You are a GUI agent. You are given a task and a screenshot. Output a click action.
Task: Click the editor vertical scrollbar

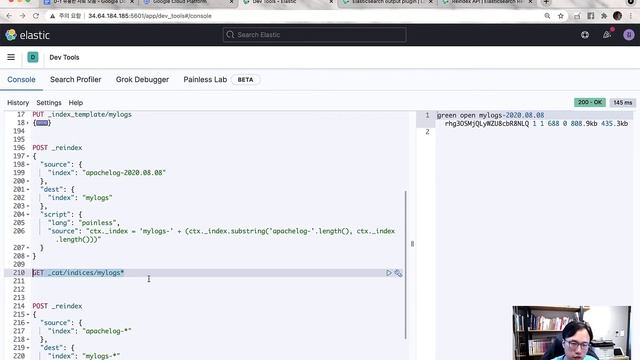(x=406, y=264)
